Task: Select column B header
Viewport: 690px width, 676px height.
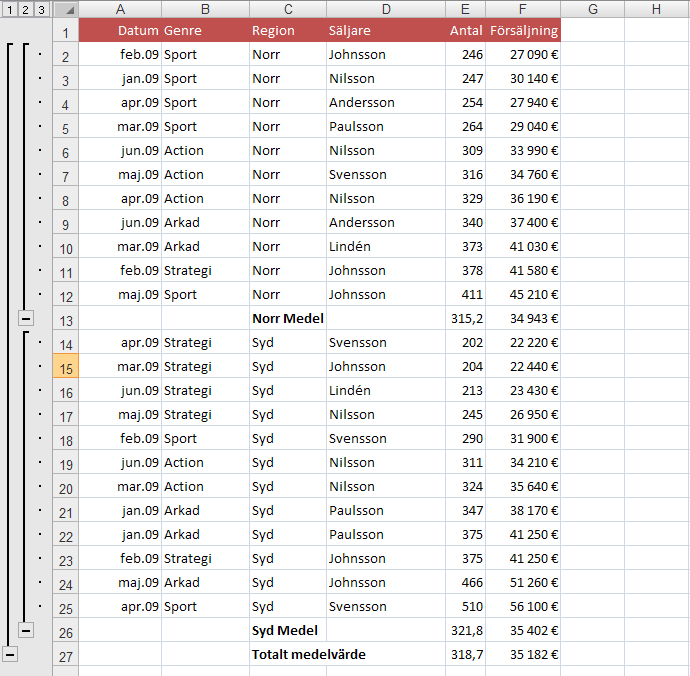Action: coord(205,9)
